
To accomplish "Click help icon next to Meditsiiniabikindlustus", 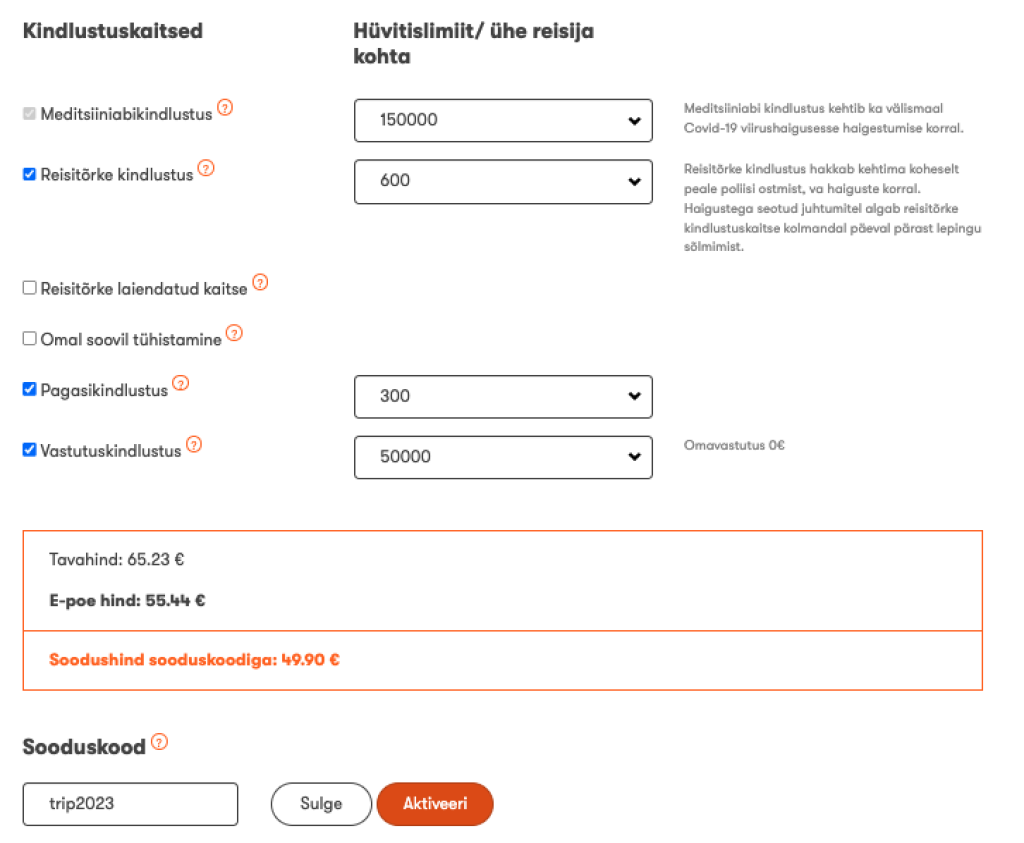I will point(225,108).
